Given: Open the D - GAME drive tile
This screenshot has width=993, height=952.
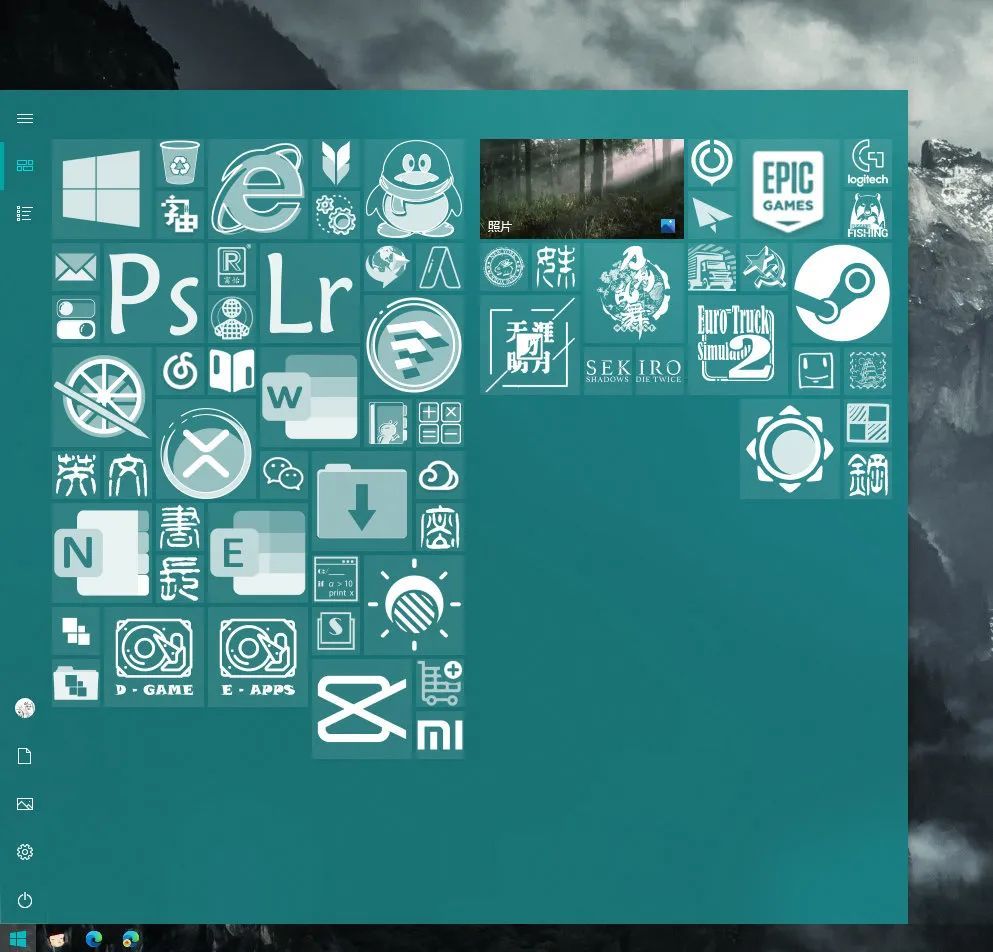Looking at the screenshot, I should click(155, 657).
